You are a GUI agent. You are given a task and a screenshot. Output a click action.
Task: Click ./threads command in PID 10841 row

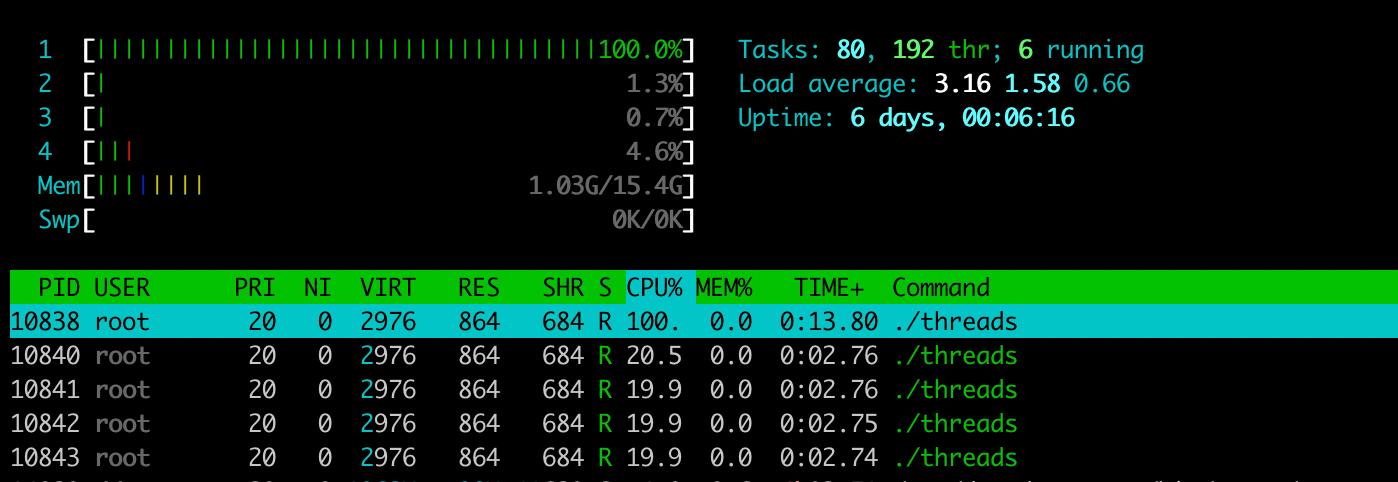pos(954,390)
